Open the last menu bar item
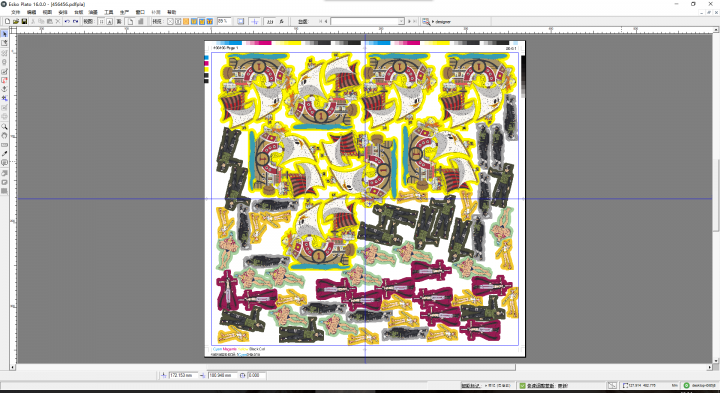Image resolution: width=720 pixels, height=393 pixels. click(x=171, y=12)
